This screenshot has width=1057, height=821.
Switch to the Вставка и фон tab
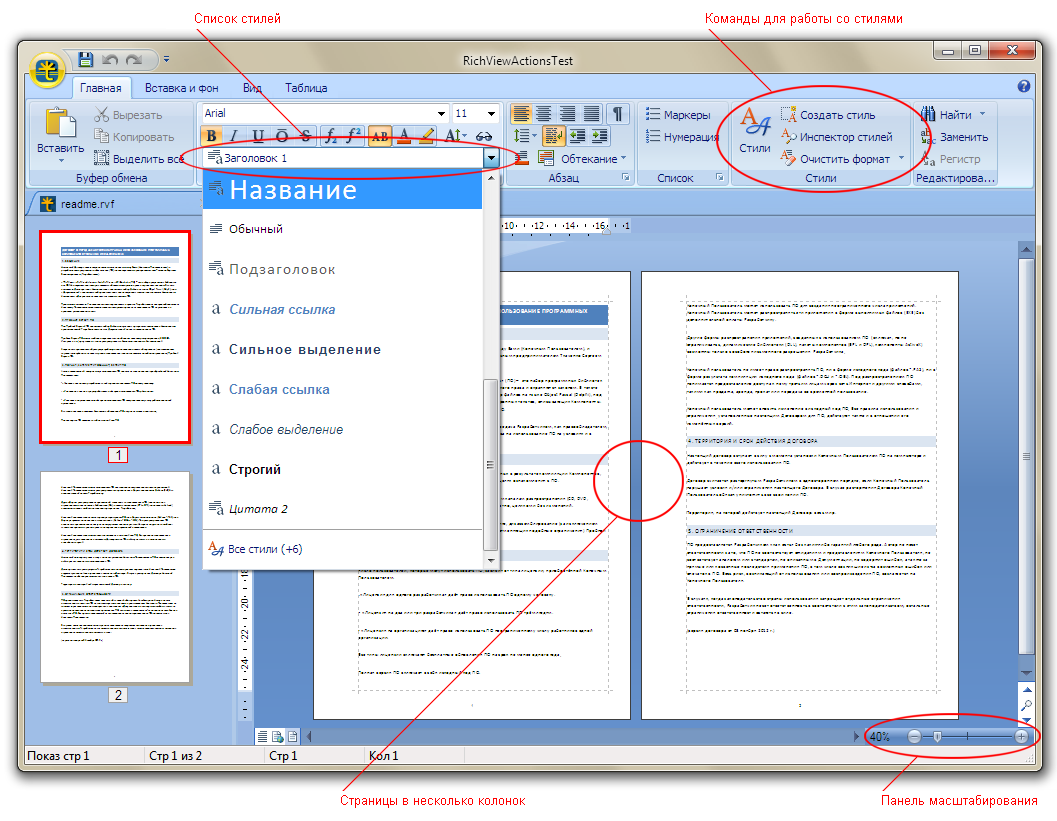click(x=182, y=88)
